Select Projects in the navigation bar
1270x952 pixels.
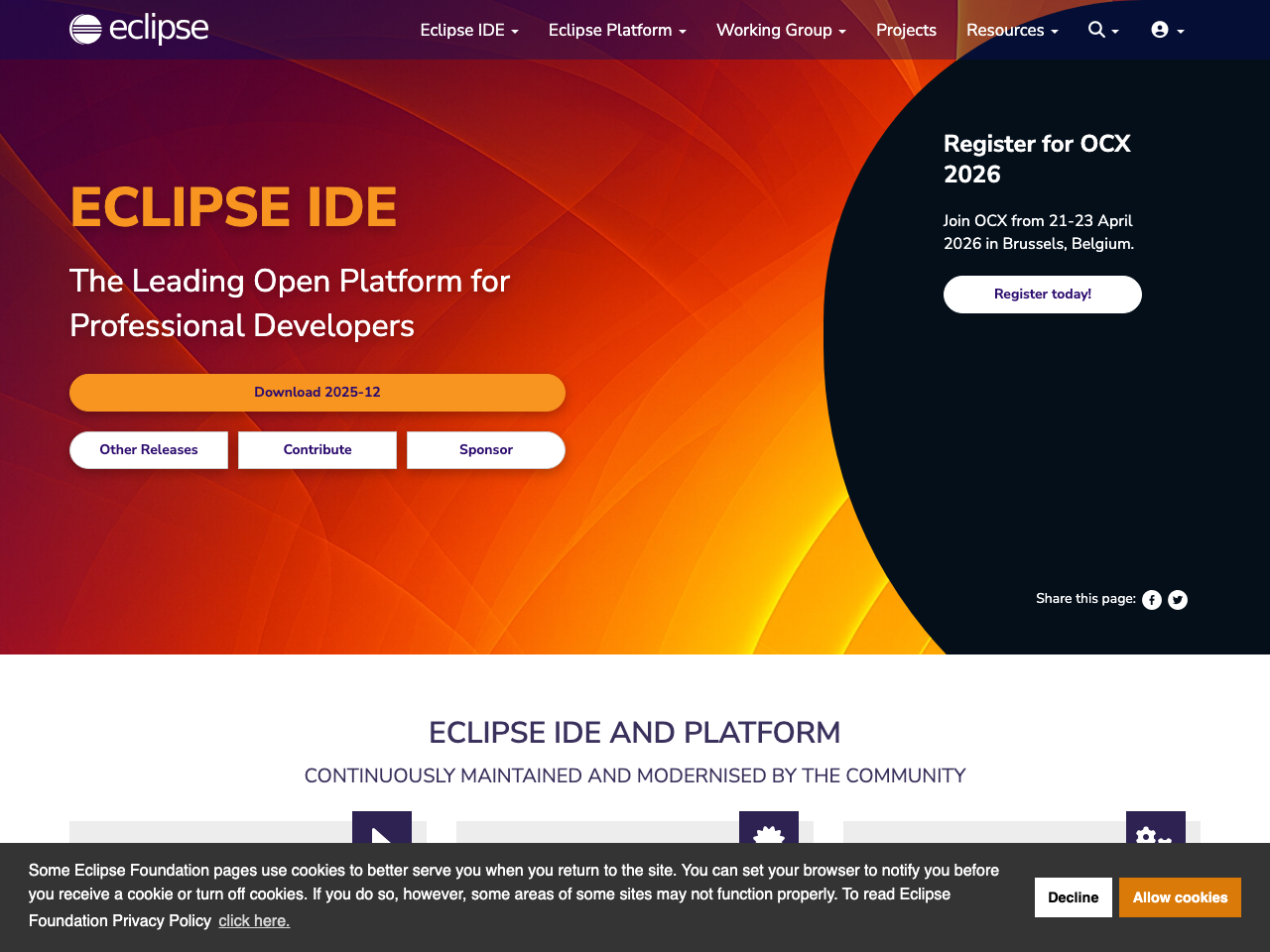(x=906, y=30)
